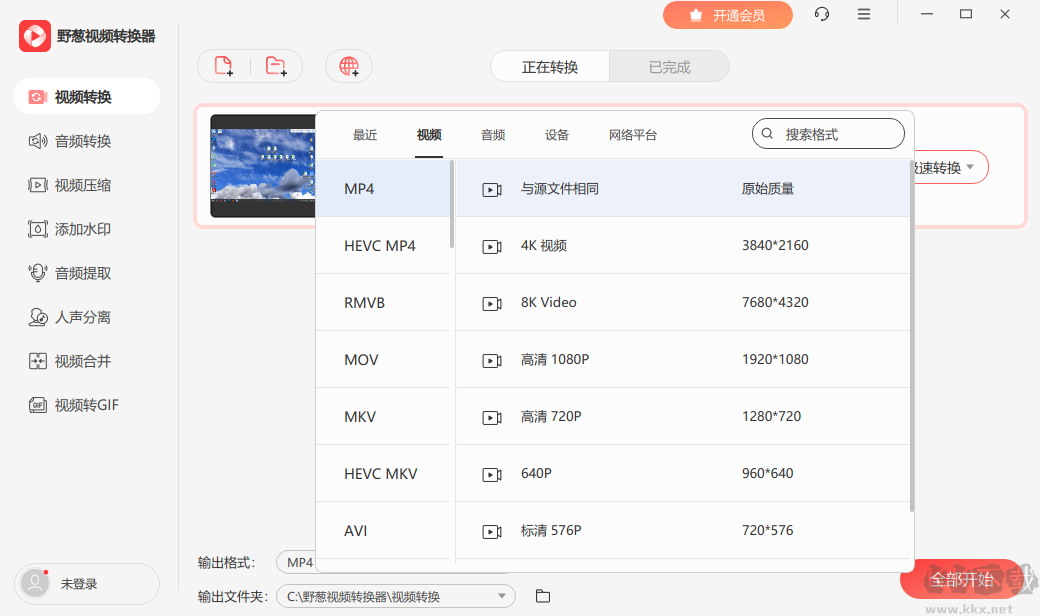Image resolution: width=1040 pixels, height=616 pixels.
Task: Switch to the 音频 format category
Action: [x=492, y=134]
